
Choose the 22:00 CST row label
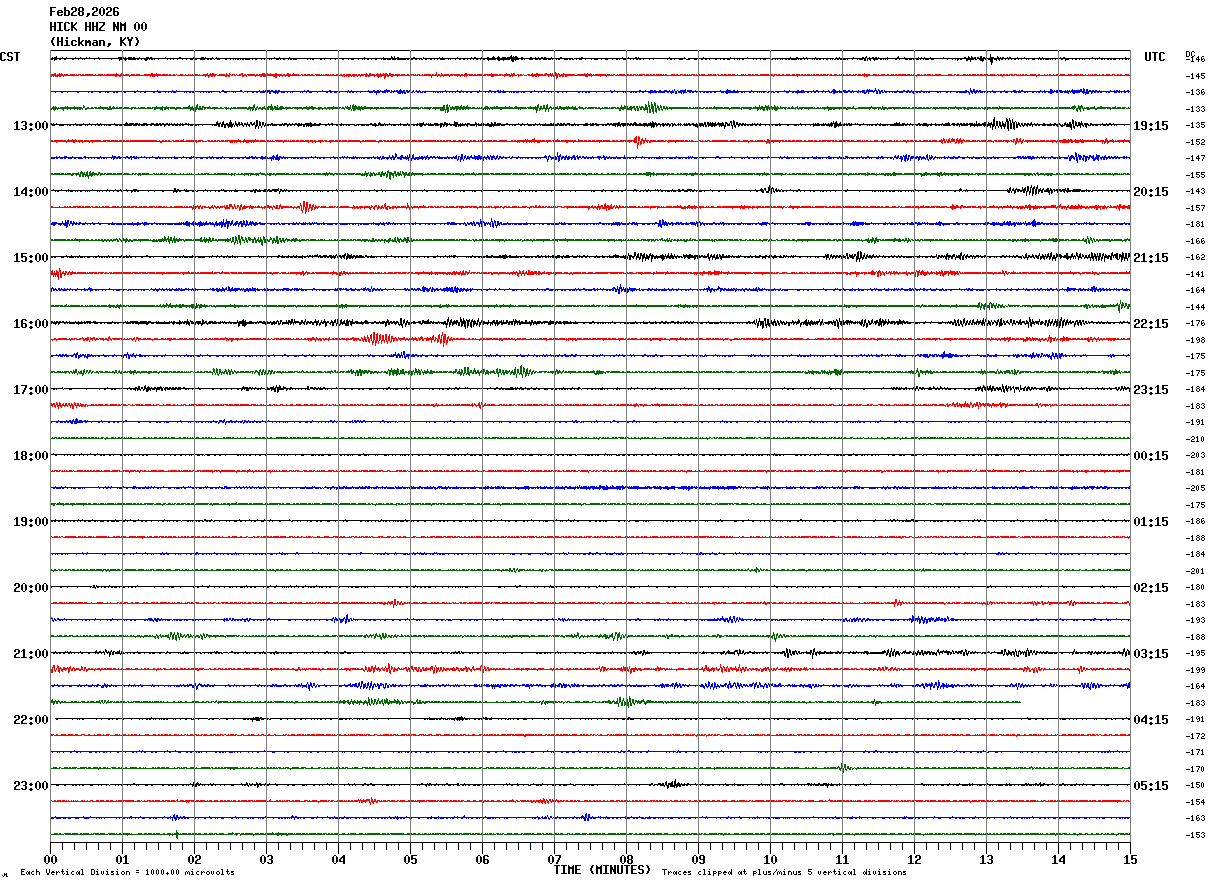tap(30, 720)
